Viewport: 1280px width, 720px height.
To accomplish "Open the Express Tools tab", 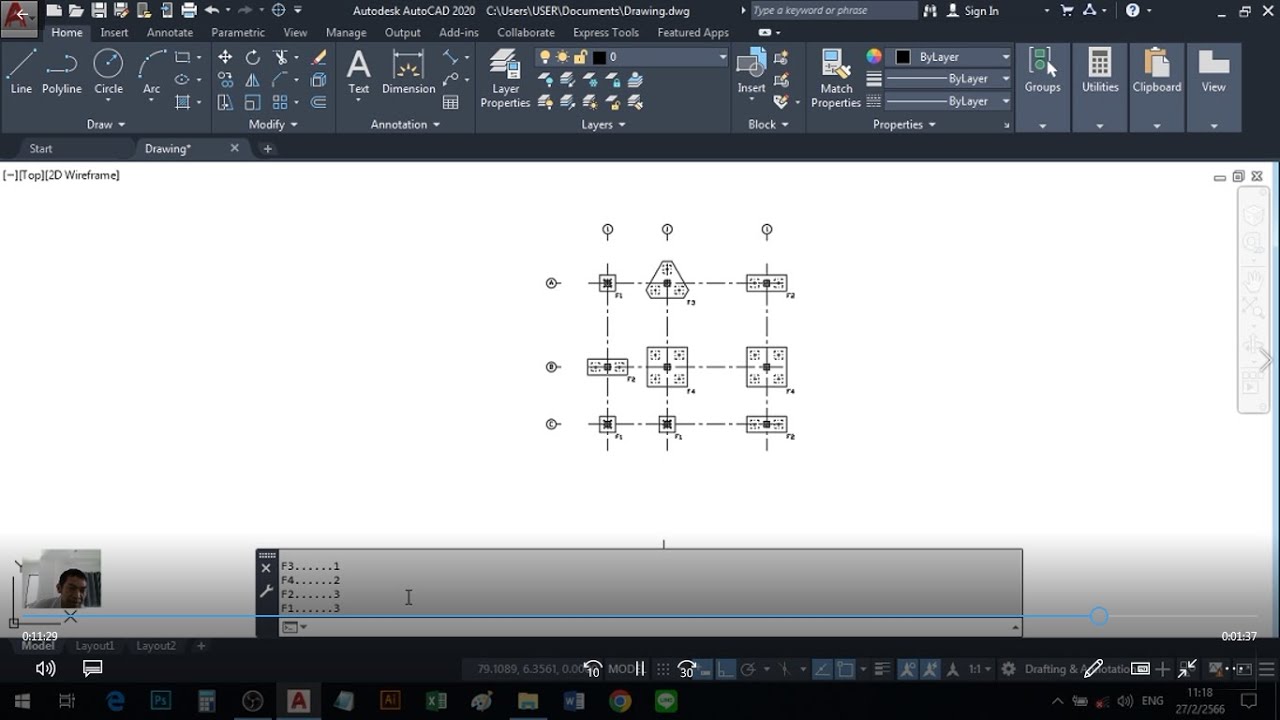I will pos(605,33).
